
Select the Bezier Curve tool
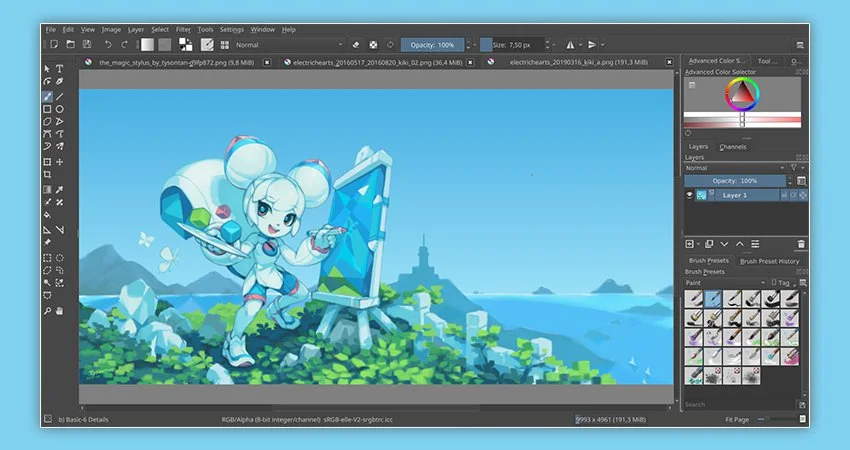click(47, 134)
